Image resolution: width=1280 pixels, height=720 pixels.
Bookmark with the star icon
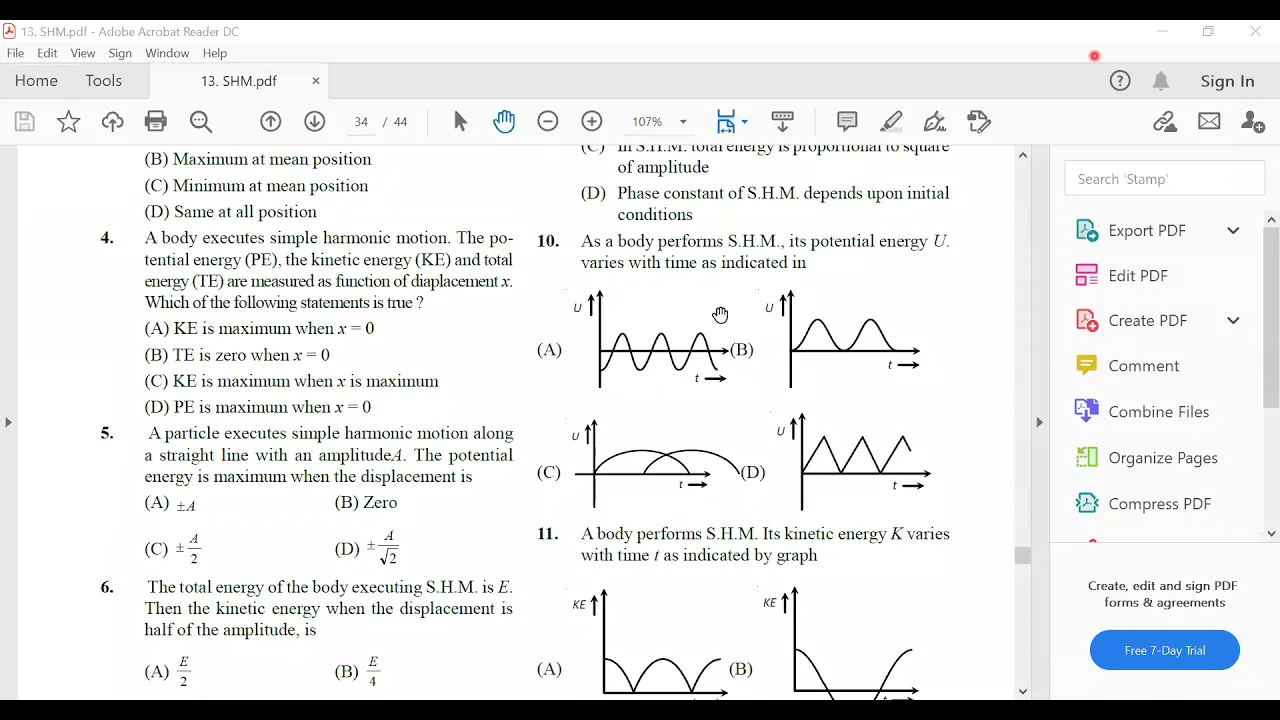(69, 122)
